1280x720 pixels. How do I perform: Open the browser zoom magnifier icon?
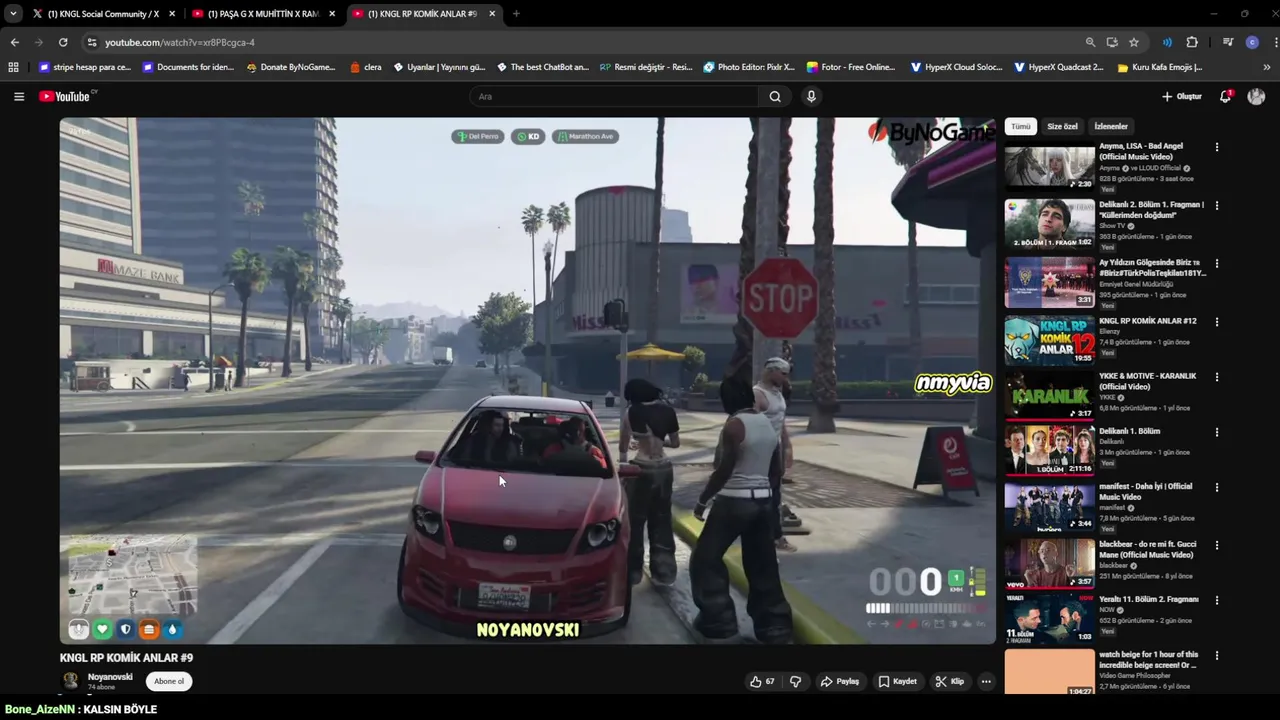1090,42
